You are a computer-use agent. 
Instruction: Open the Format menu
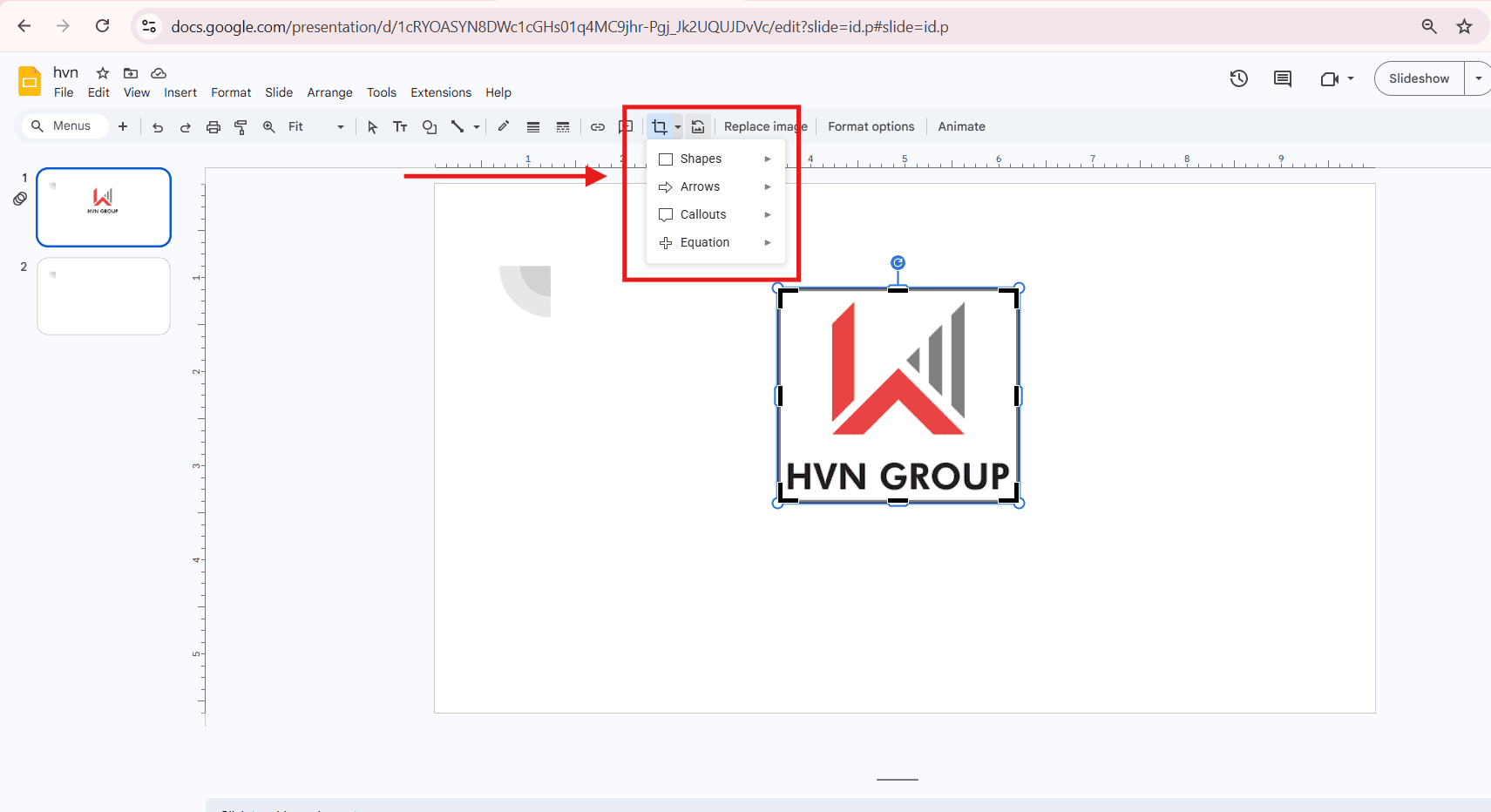click(x=231, y=92)
